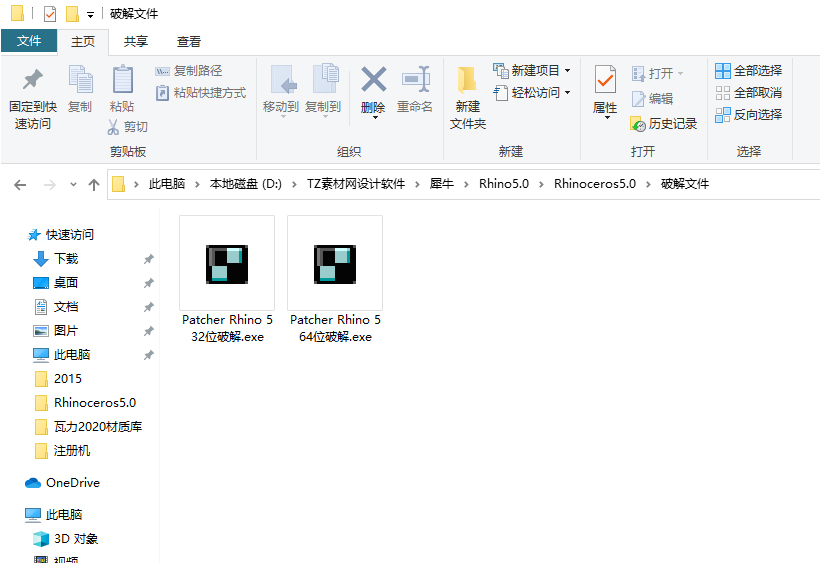Image resolution: width=820 pixels, height=563 pixels.
Task: Open the recent locations dropdown arrow
Action: pyautogui.click(x=73, y=185)
